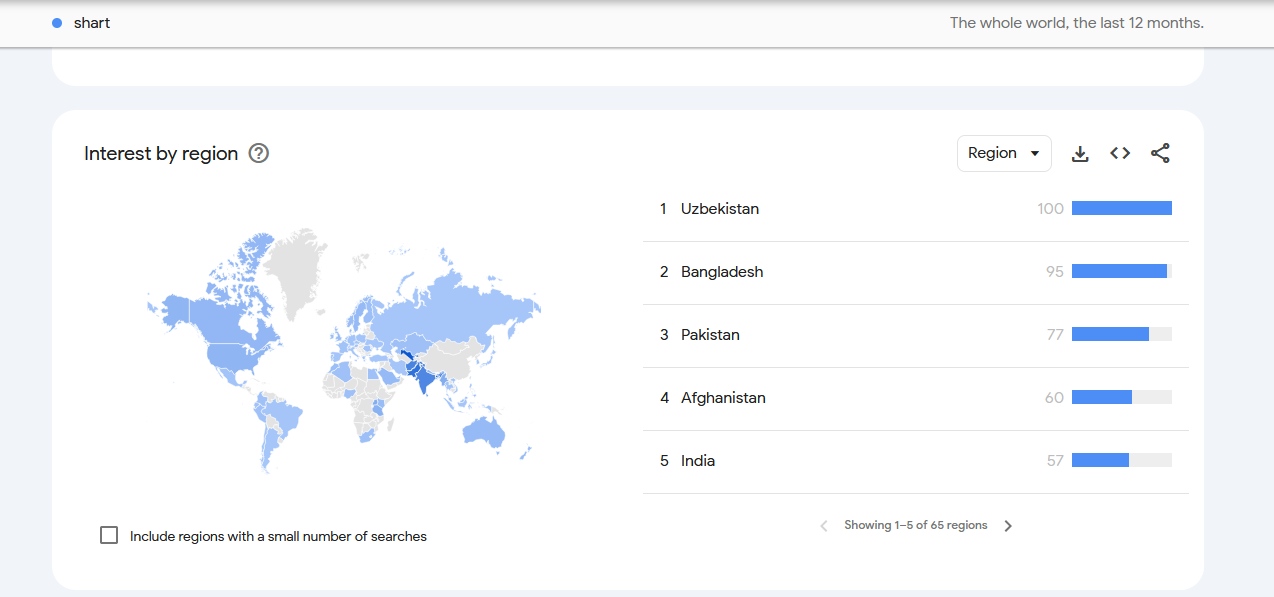Image resolution: width=1274 pixels, height=597 pixels.
Task: Go to previous page of regions
Action: [824, 526]
